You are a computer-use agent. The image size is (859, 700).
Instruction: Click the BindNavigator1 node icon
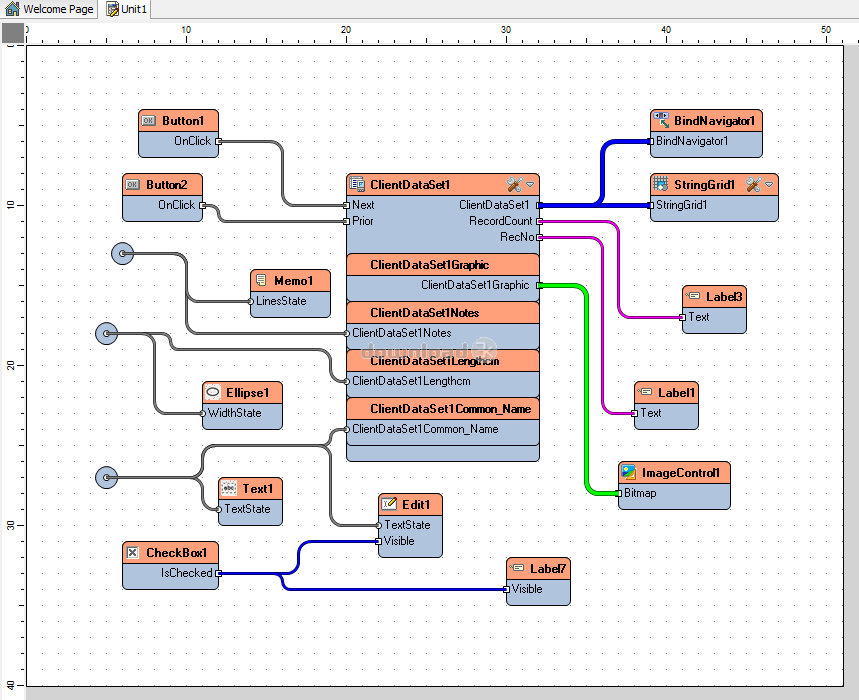(x=661, y=120)
